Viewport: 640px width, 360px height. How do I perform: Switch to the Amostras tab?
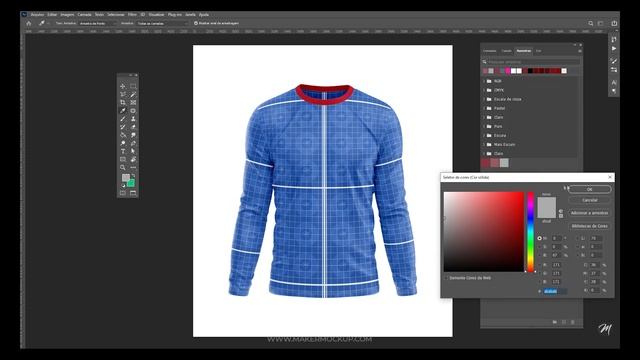pos(524,51)
